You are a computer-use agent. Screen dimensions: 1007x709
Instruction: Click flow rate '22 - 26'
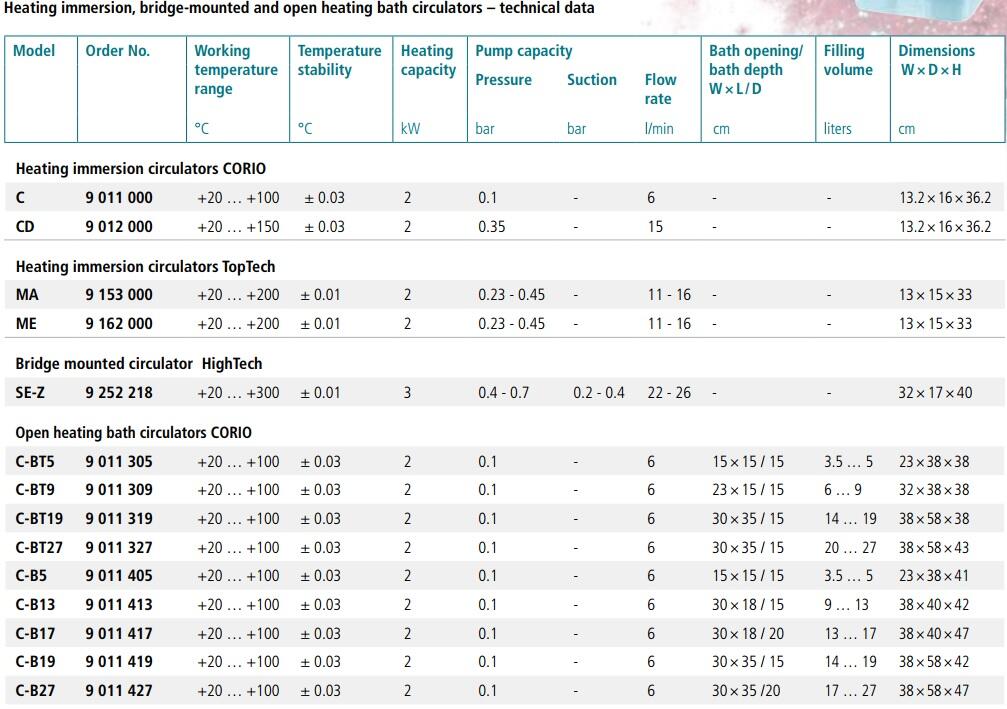point(669,392)
